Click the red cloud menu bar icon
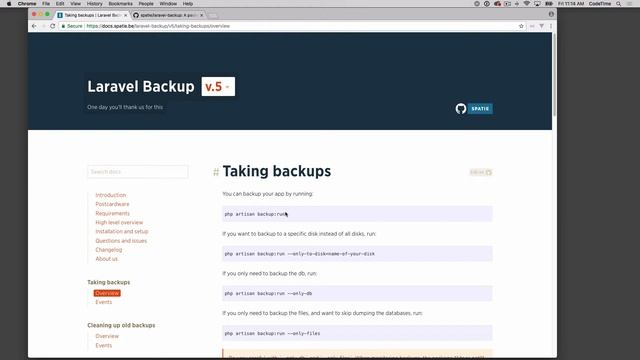Screen dimensions: 640x360 click(x=497, y=4)
